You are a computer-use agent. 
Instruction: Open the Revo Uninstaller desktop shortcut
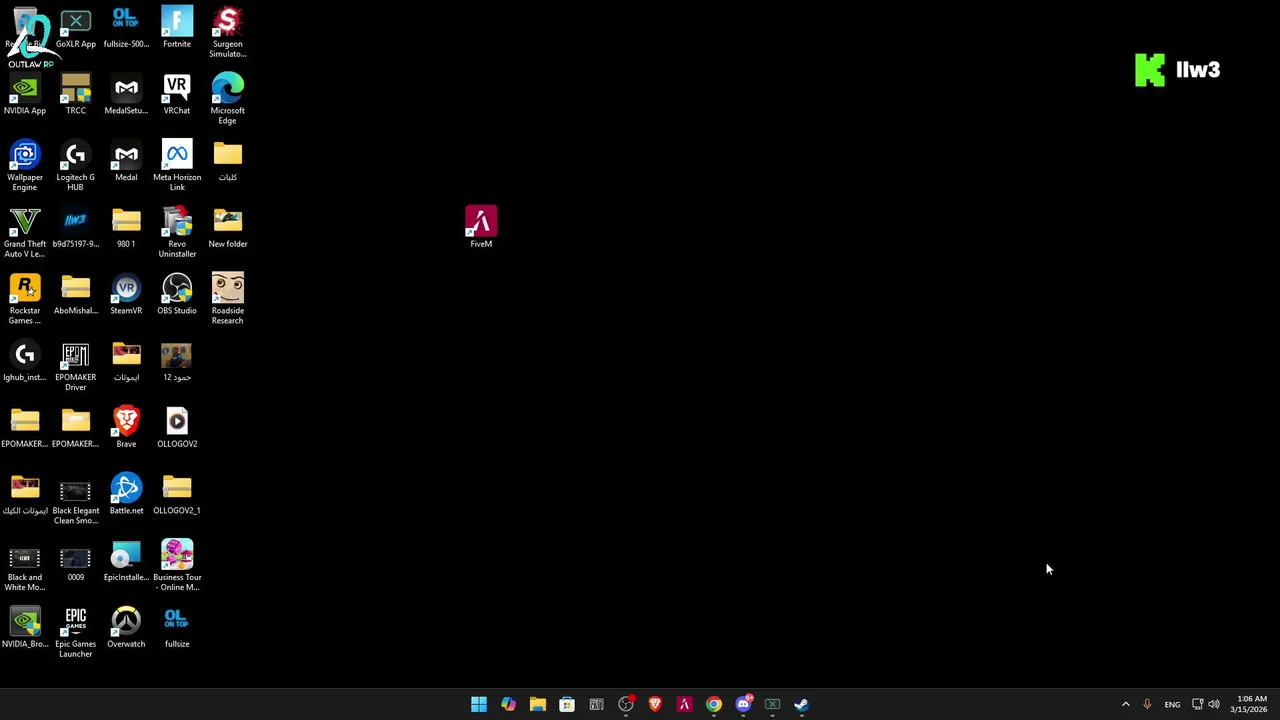[177, 233]
